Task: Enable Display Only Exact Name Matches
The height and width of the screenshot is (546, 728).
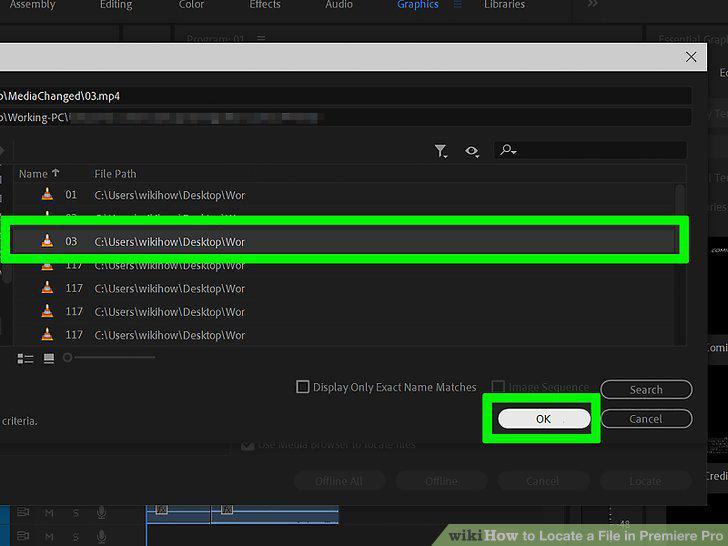Action: pyautogui.click(x=302, y=387)
